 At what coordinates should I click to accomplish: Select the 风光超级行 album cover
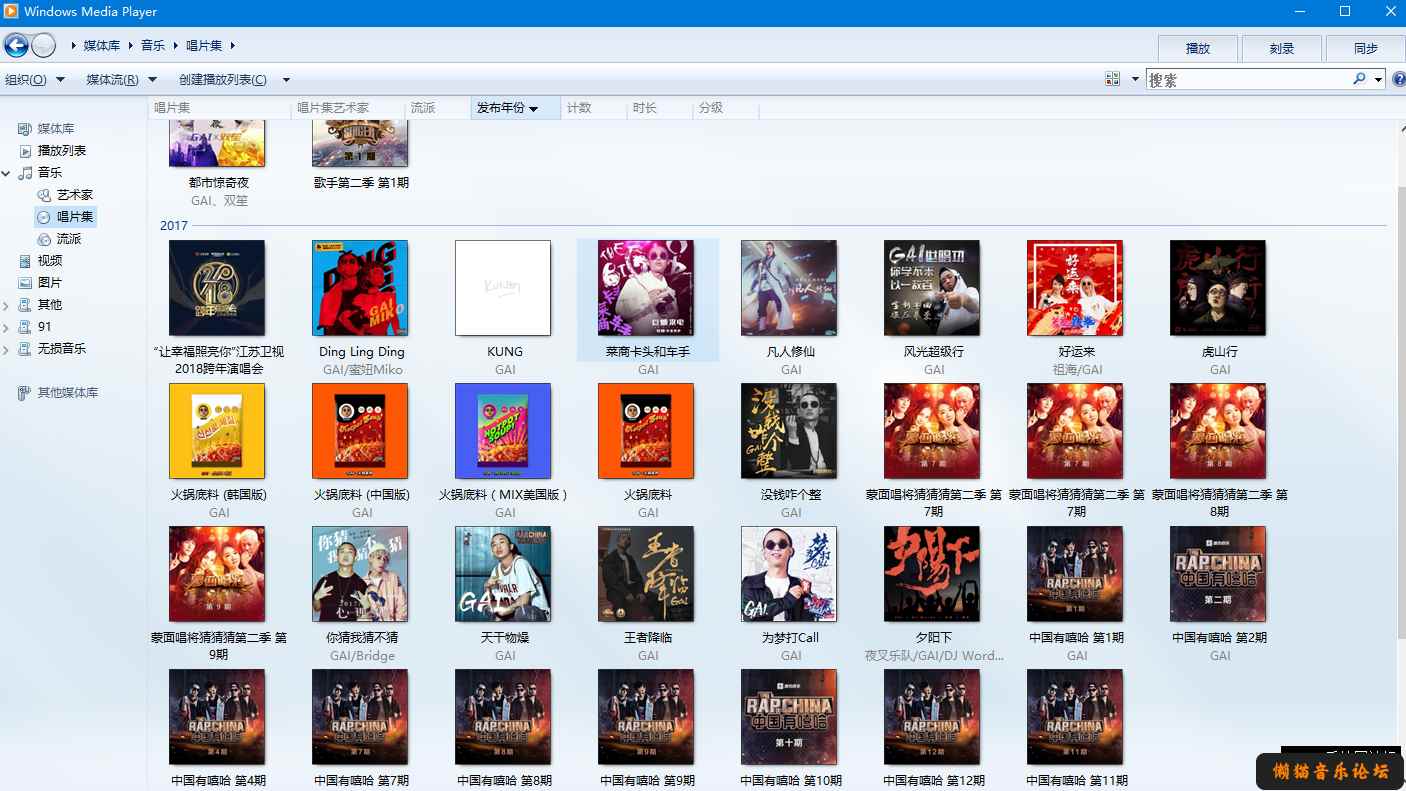(932, 288)
